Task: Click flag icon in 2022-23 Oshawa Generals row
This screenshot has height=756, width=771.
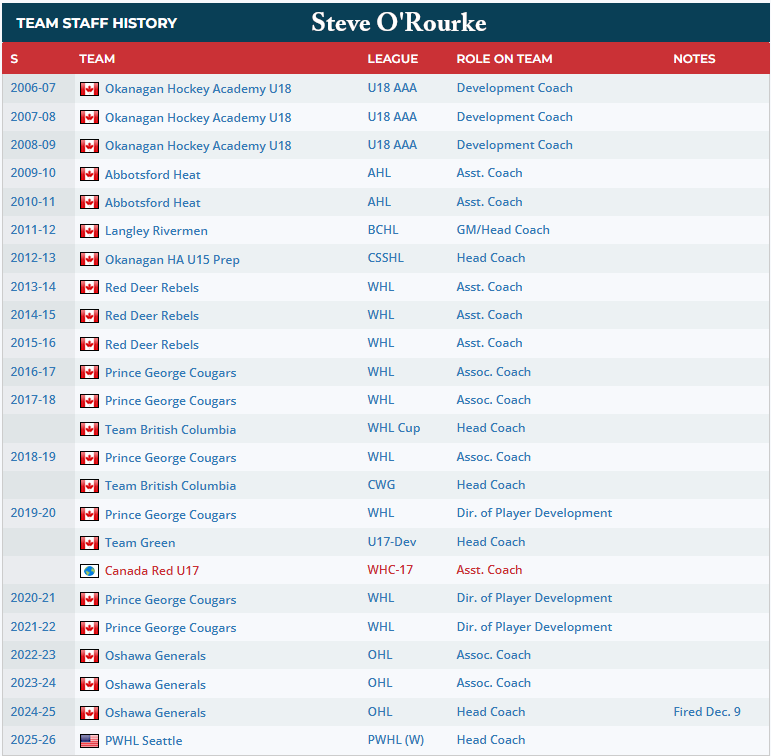Action: coord(89,656)
